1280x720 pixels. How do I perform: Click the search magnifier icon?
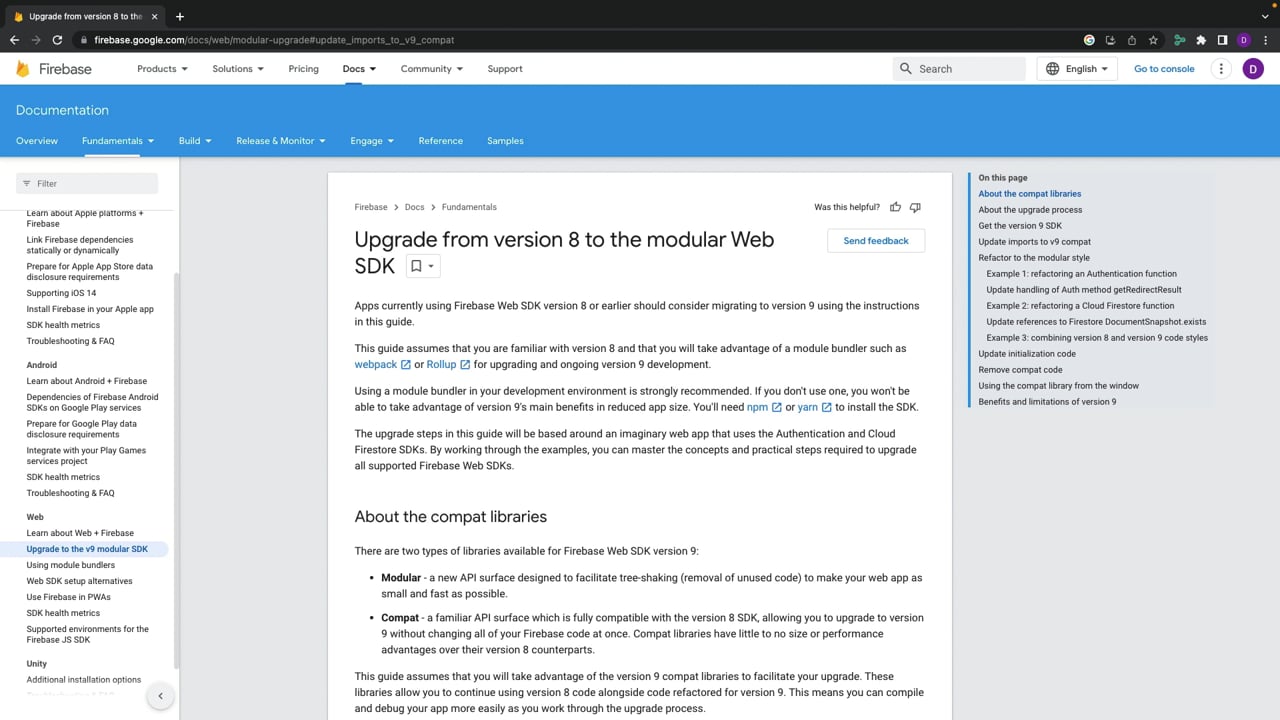point(906,69)
